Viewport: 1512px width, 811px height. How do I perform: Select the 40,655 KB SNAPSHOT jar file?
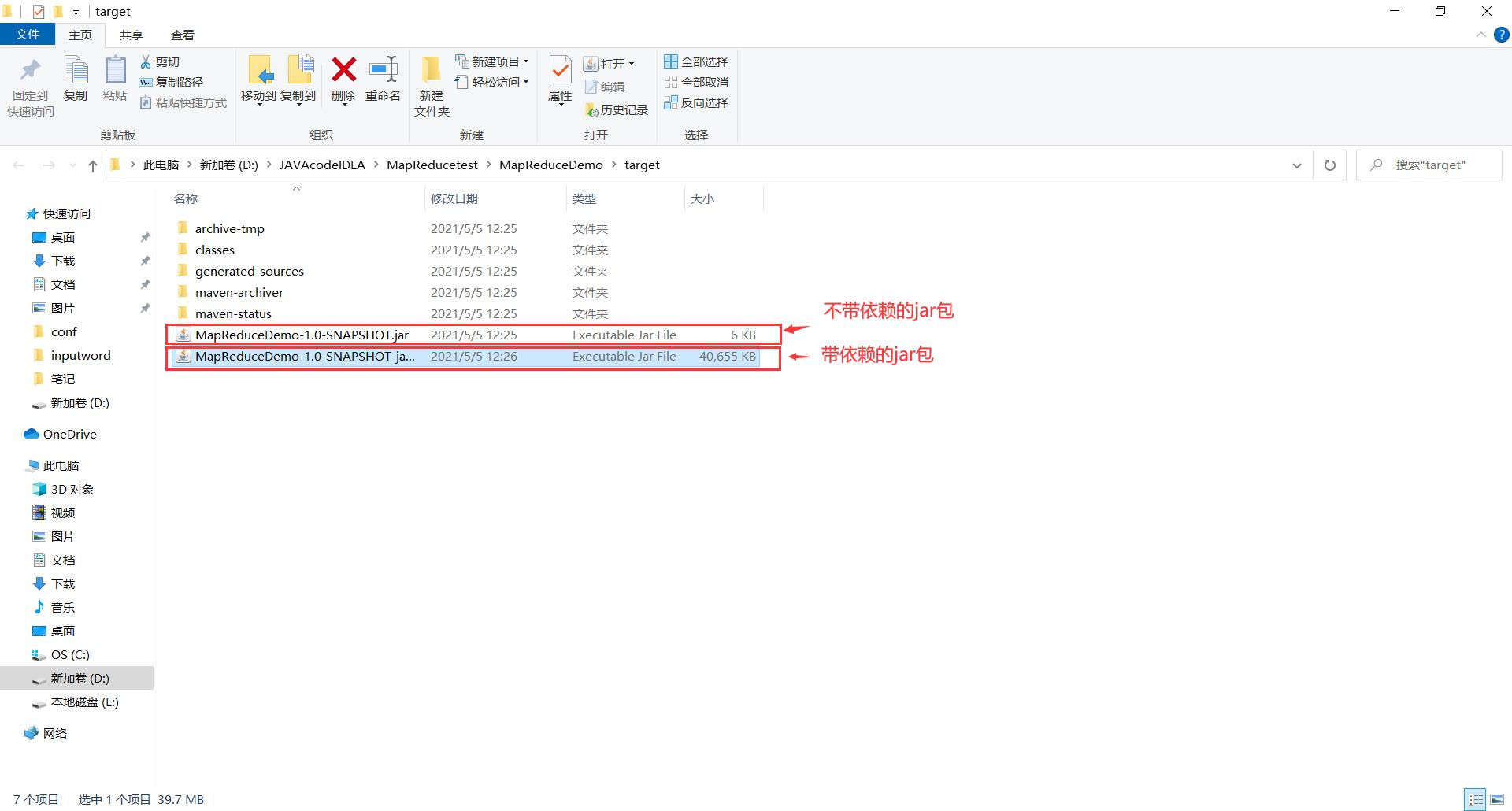(x=465, y=356)
